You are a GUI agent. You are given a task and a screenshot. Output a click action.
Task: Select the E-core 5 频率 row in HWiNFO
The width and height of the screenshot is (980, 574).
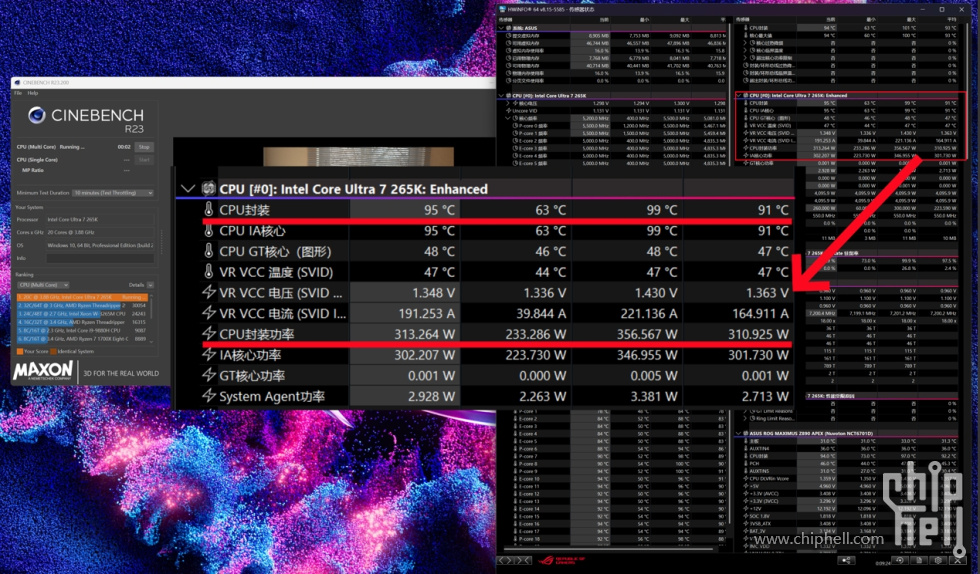(613, 163)
